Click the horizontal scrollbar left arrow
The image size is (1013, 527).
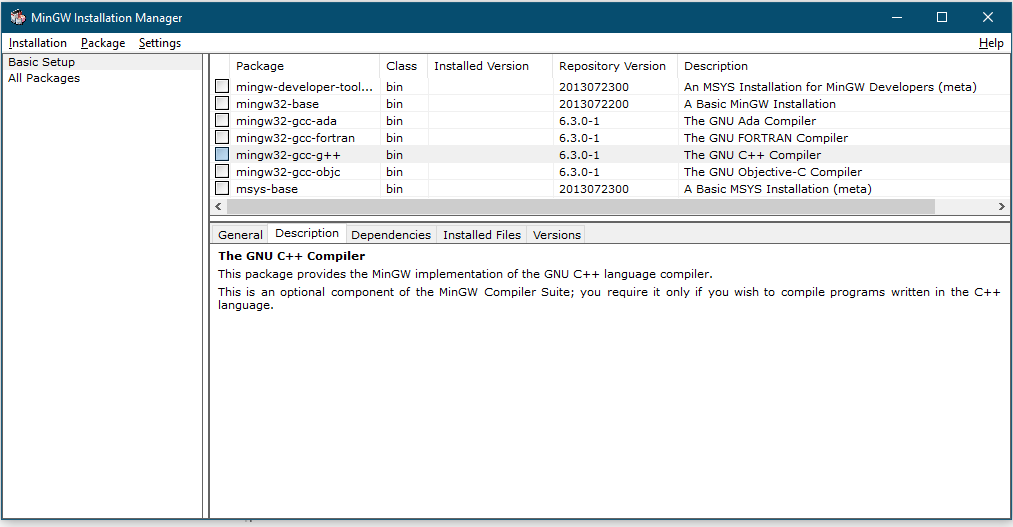[218, 207]
